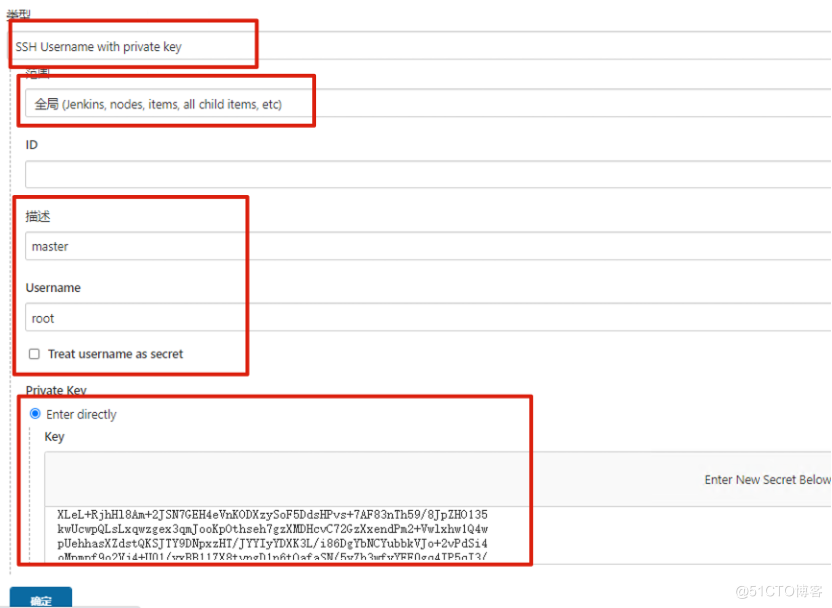Click inside the private key text area

(x=438, y=534)
